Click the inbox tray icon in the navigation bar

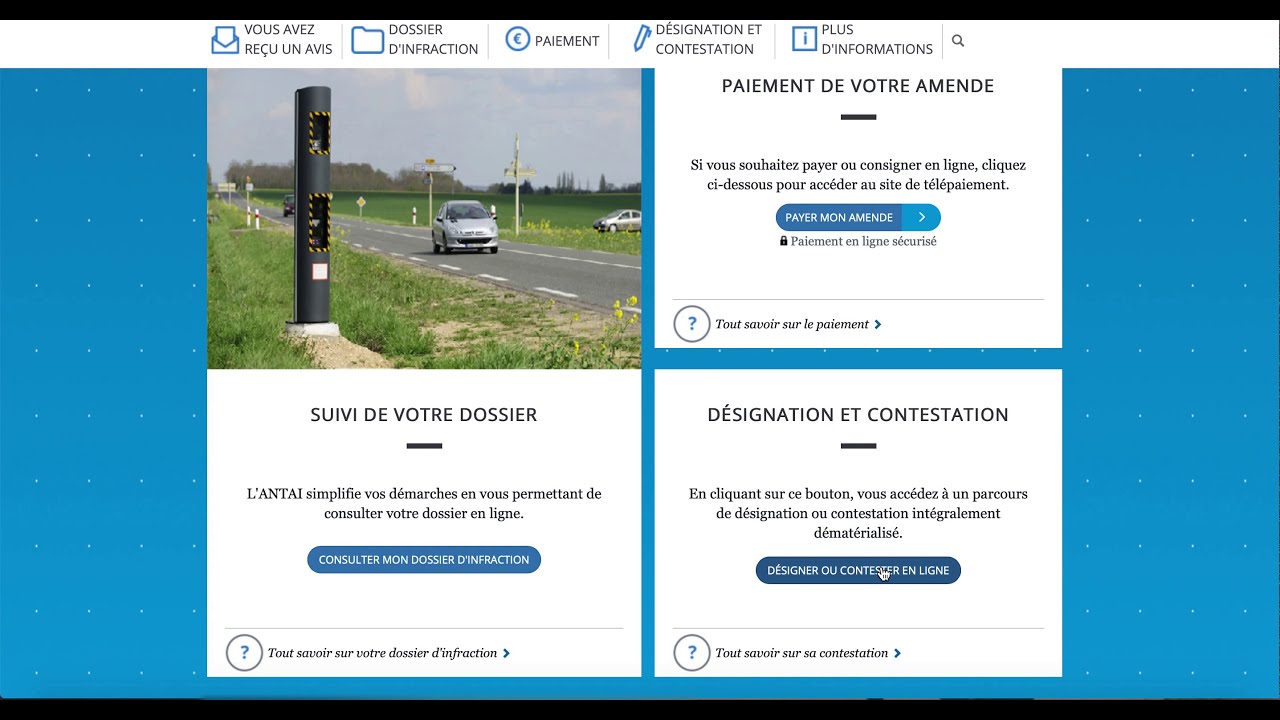click(x=225, y=40)
